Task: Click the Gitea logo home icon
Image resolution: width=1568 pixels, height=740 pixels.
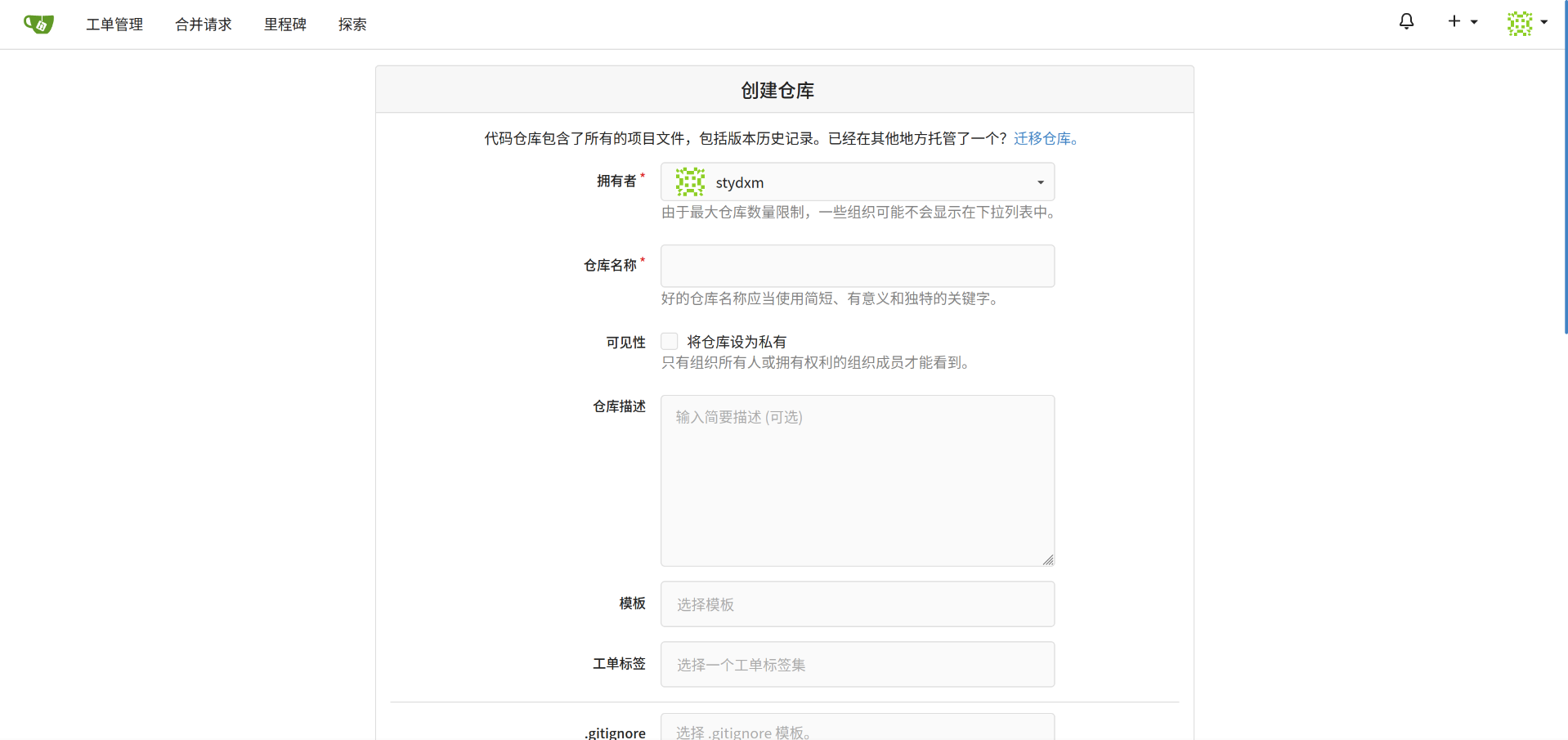Action: pyautogui.click(x=38, y=24)
